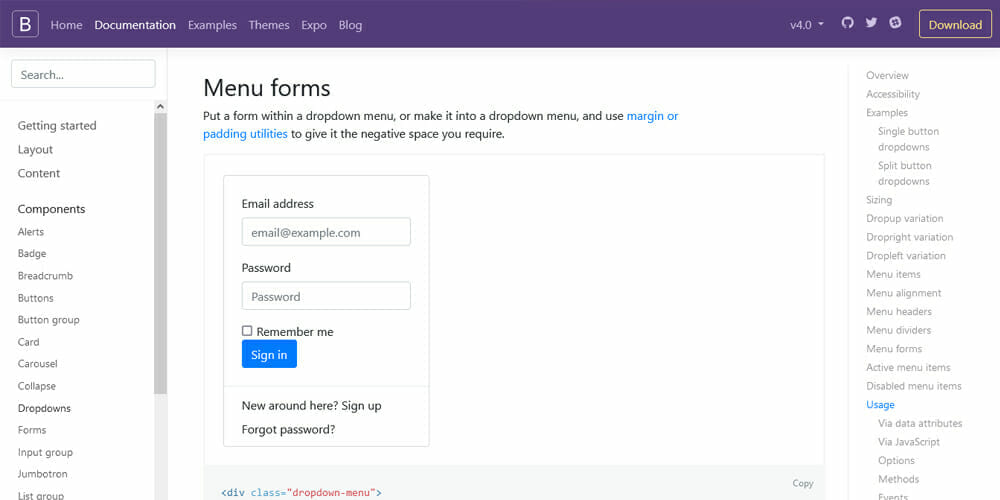Click the docs Search box

coord(83,74)
